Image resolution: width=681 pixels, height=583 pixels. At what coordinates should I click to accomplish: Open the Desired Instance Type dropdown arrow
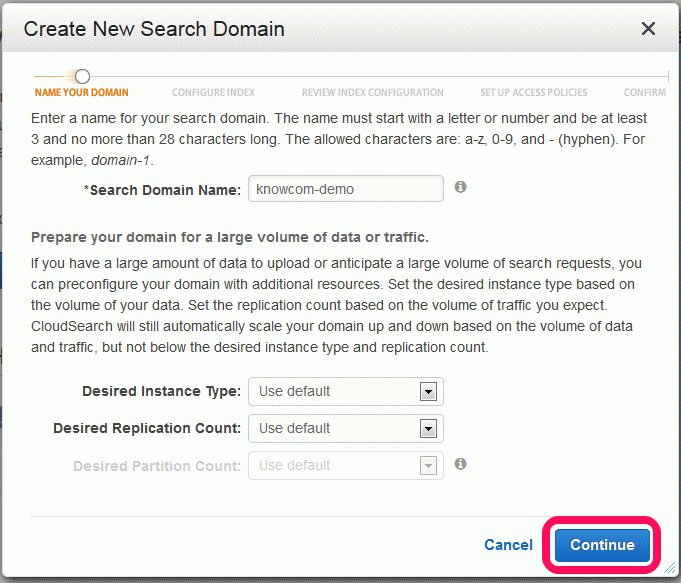pyautogui.click(x=428, y=392)
